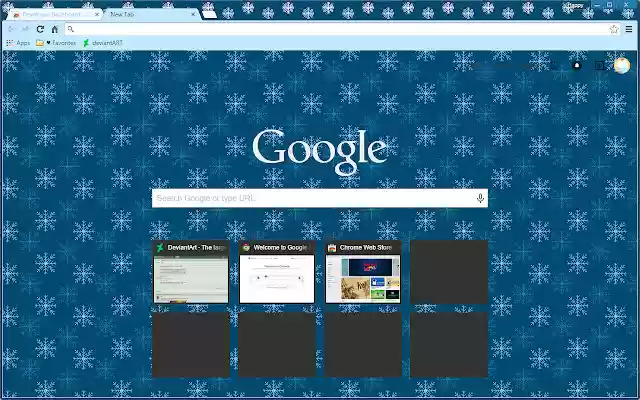The image size is (640, 400).
Task: Click the back arrow navigation icon
Action: [11, 29]
